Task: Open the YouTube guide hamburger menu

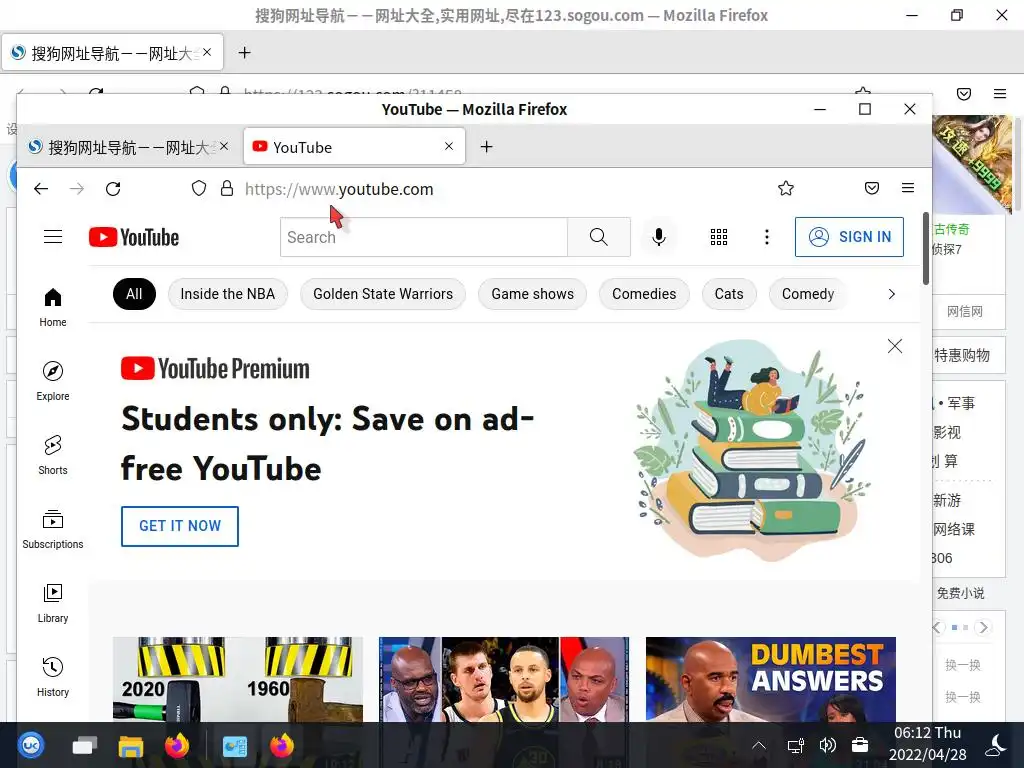Action: pyautogui.click(x=53, y=236)
